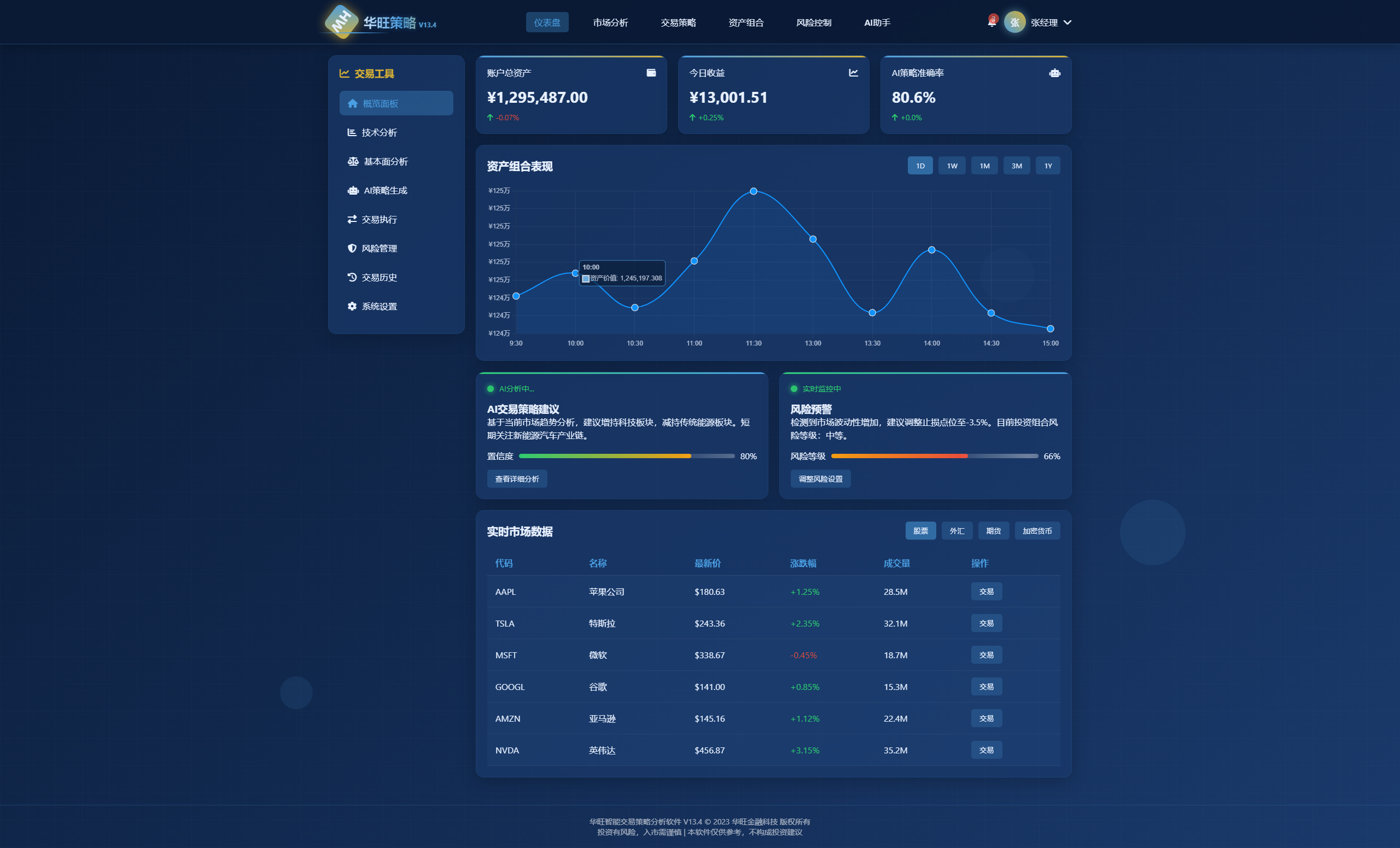This screenshot has width=1400, height=848.
Task: Open 基本面分析 in the sidebar
Action: (x=385, y=161)
